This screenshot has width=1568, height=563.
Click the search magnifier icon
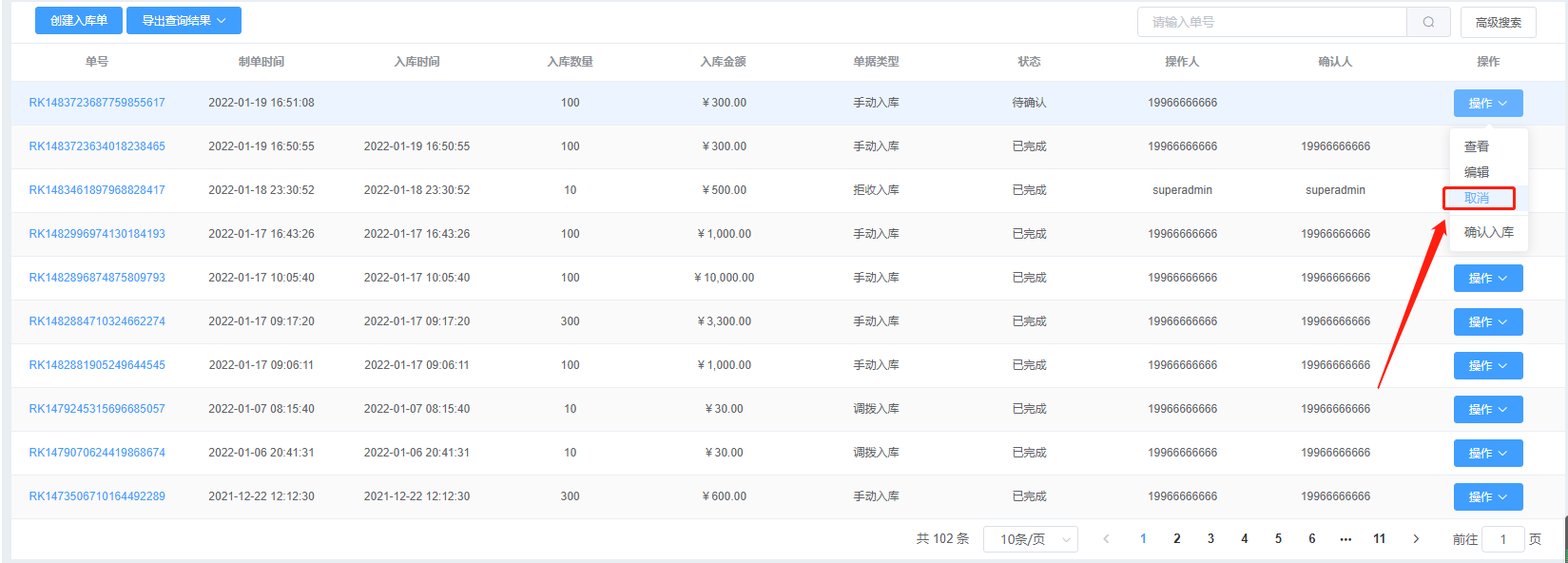tap(1428, 22)
